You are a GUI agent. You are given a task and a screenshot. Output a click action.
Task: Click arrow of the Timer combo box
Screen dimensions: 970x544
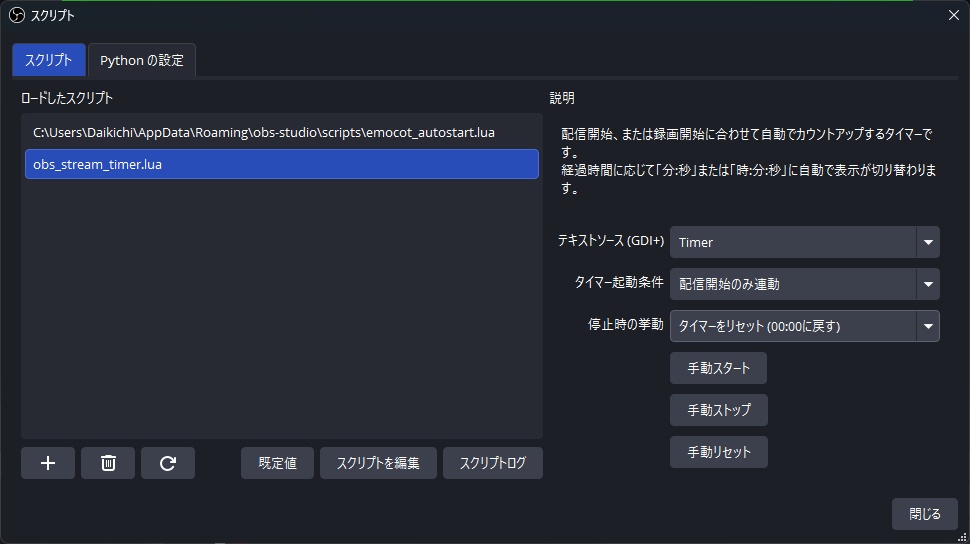(x=928, y=243)
